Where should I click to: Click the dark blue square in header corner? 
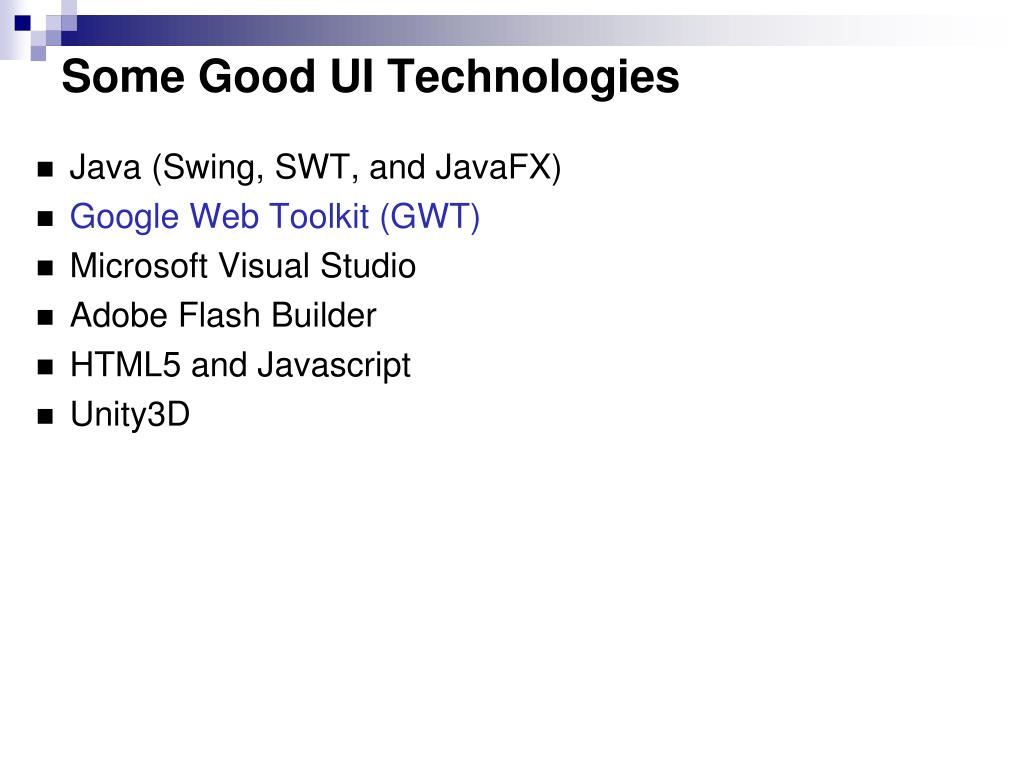(x=23, y=23)
